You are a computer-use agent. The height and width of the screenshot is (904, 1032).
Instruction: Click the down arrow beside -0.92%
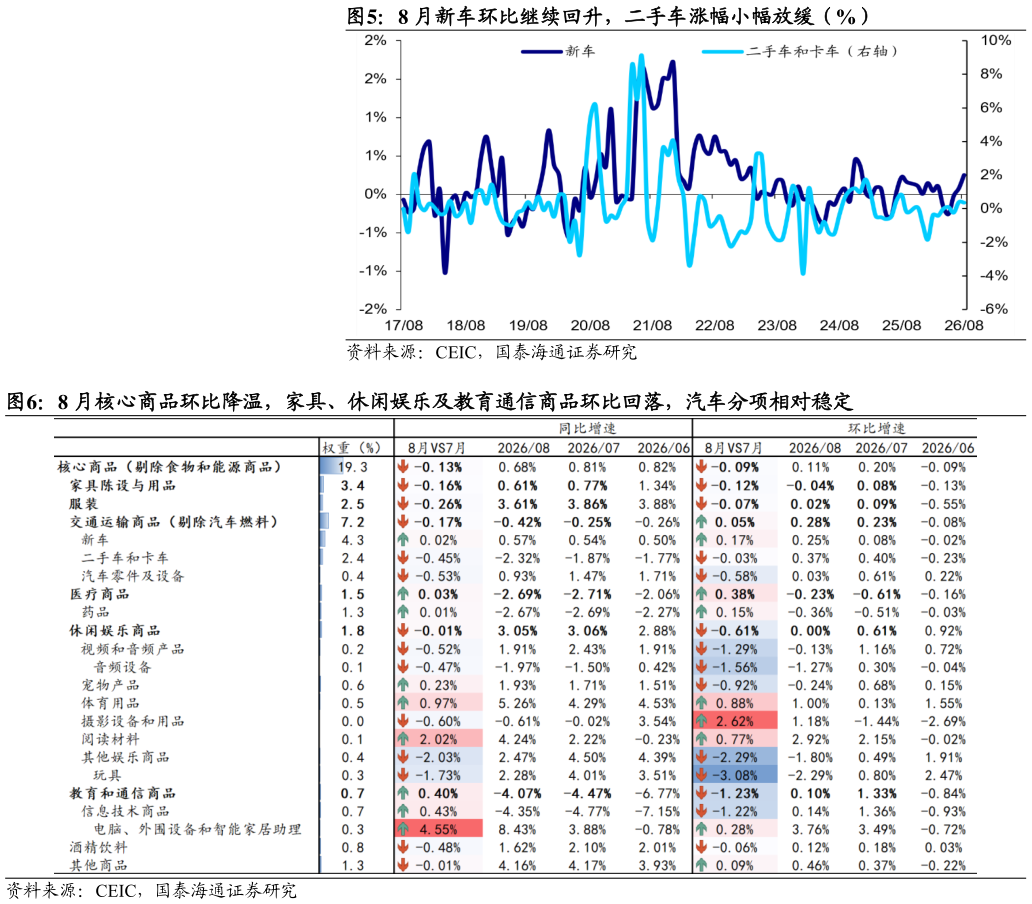pos(701,685)
